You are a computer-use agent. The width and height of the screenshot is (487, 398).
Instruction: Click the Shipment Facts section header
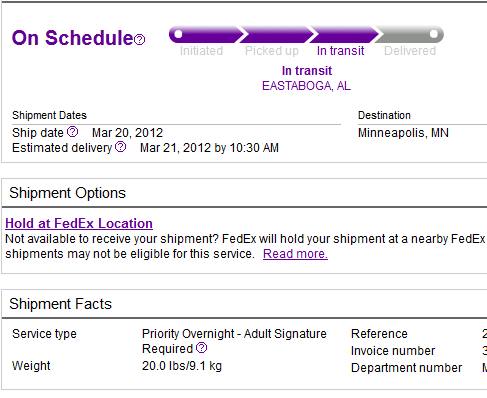[60, 304]
